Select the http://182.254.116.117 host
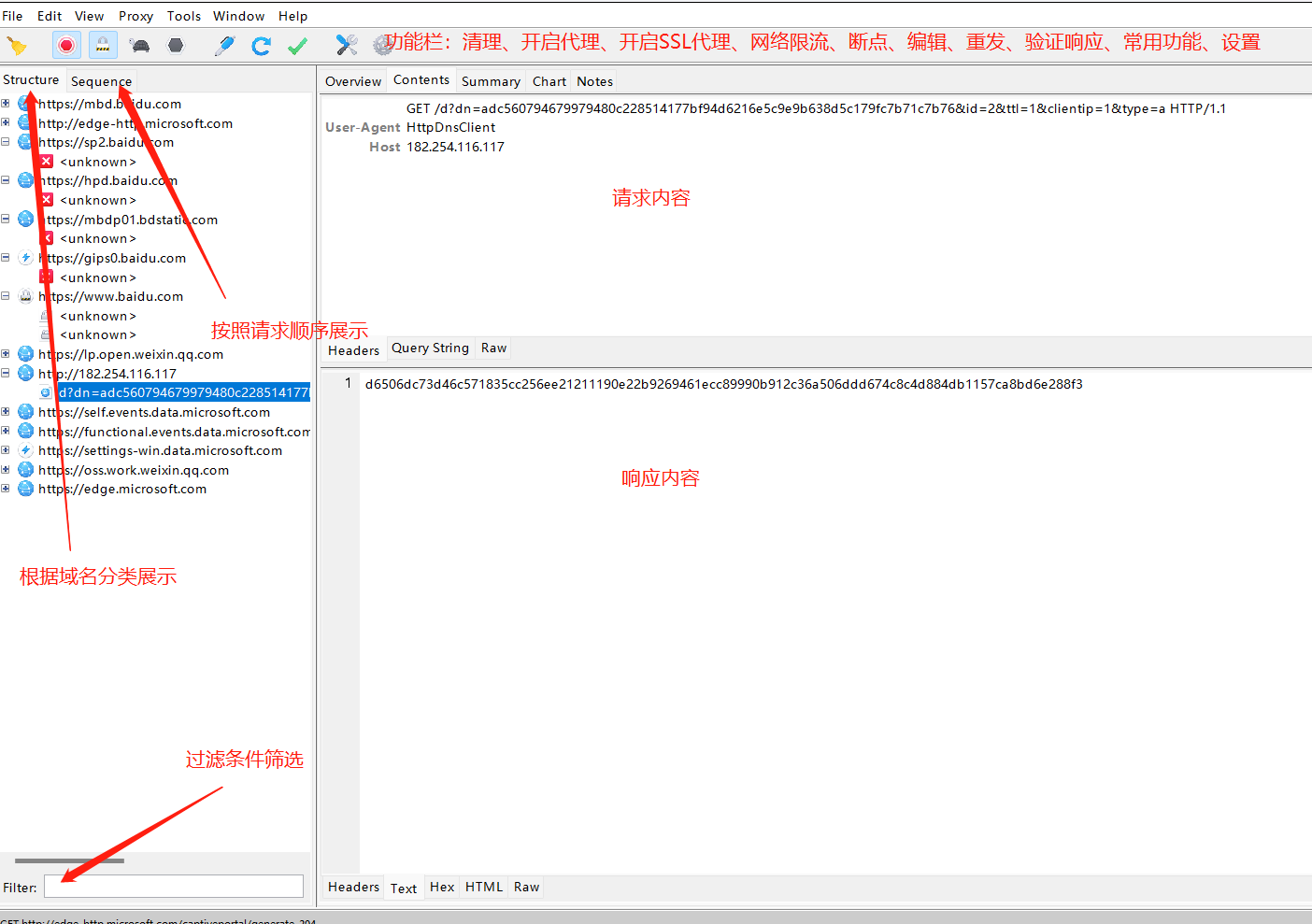Image resolution: width=1312 pixels, height=924 pixels. coord(107,374)
